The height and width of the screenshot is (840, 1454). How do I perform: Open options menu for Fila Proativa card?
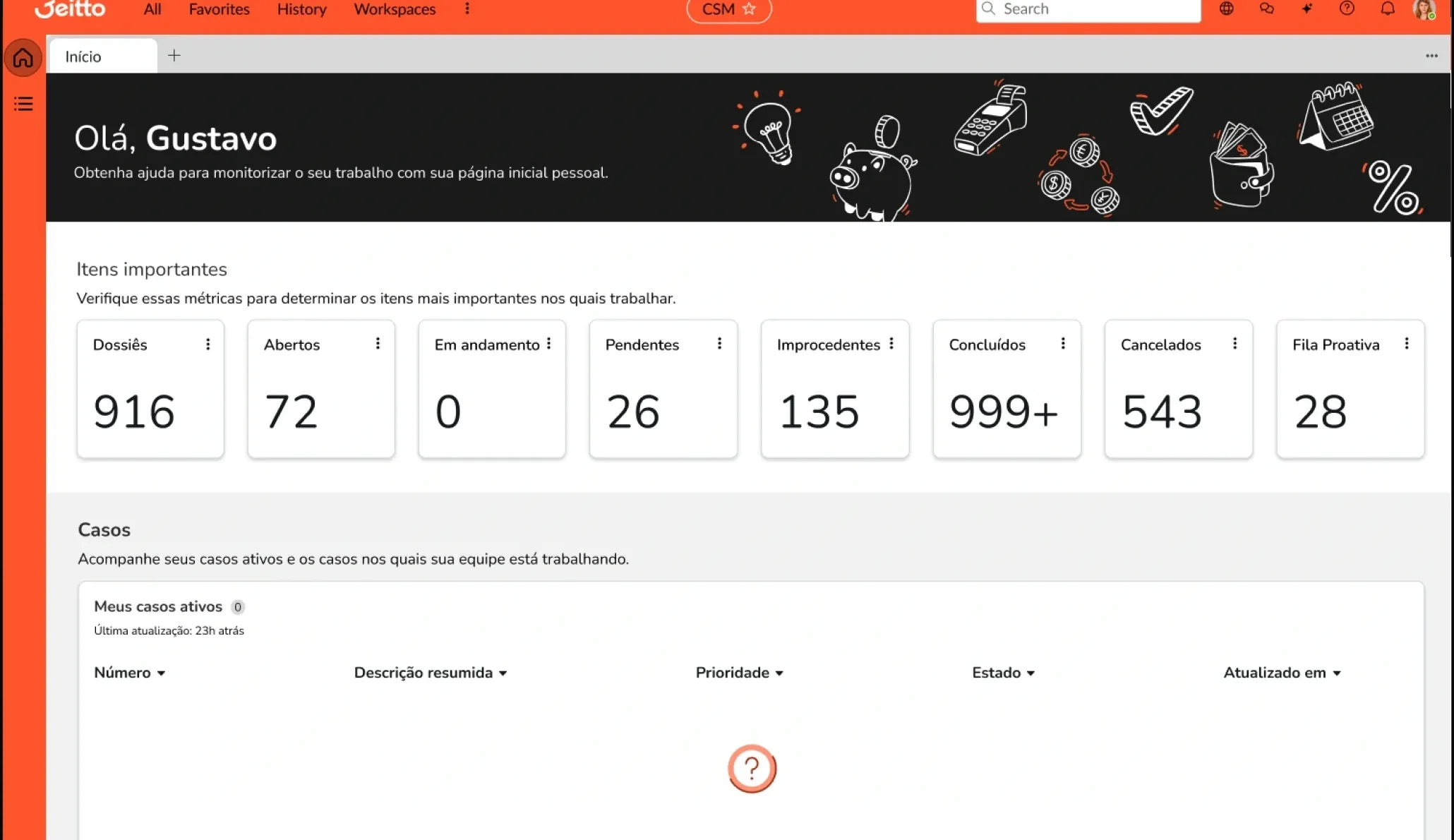[x=1407, y=343]
